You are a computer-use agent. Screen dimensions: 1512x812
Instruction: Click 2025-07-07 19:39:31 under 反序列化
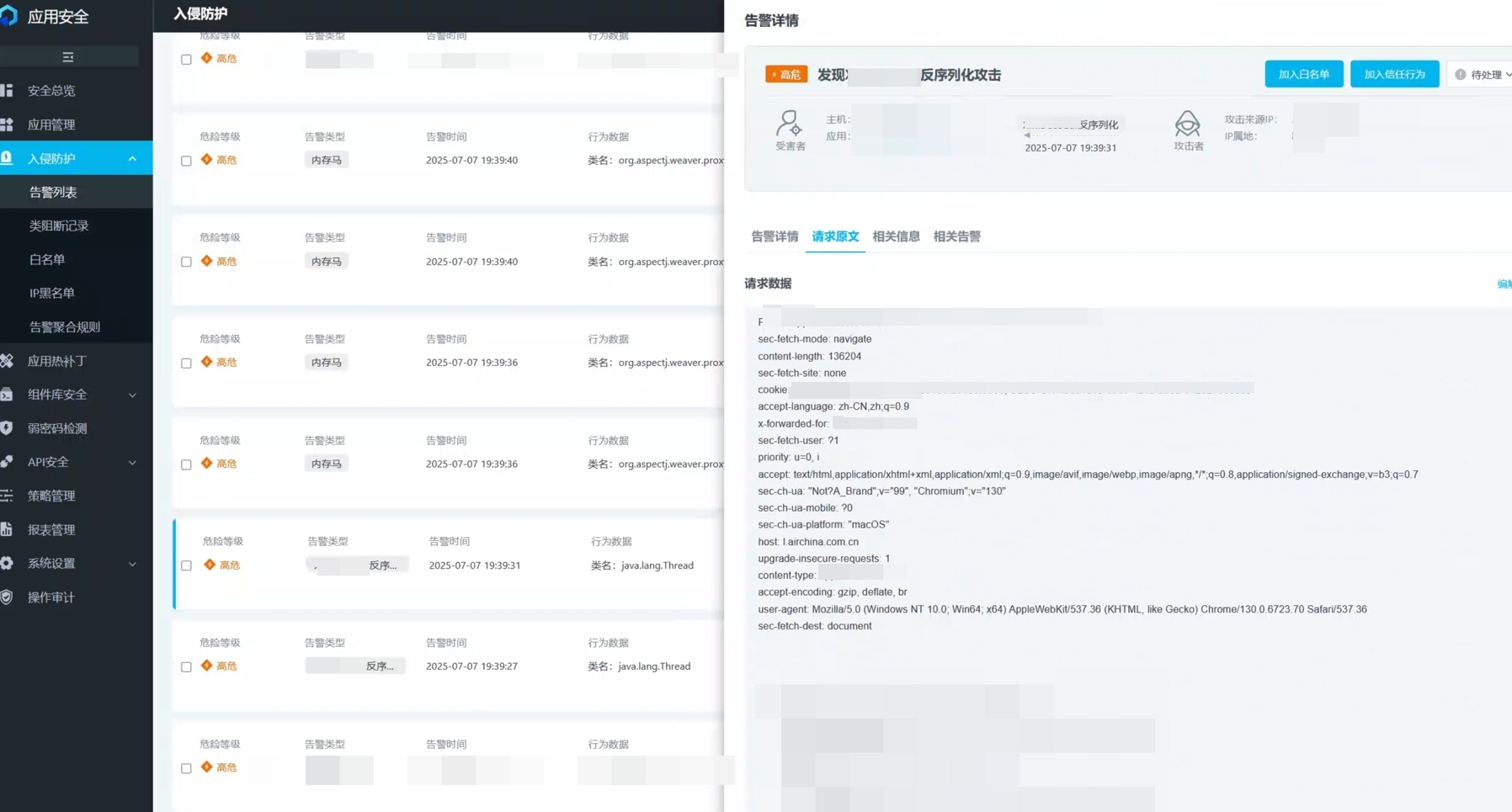[1070, 148]
